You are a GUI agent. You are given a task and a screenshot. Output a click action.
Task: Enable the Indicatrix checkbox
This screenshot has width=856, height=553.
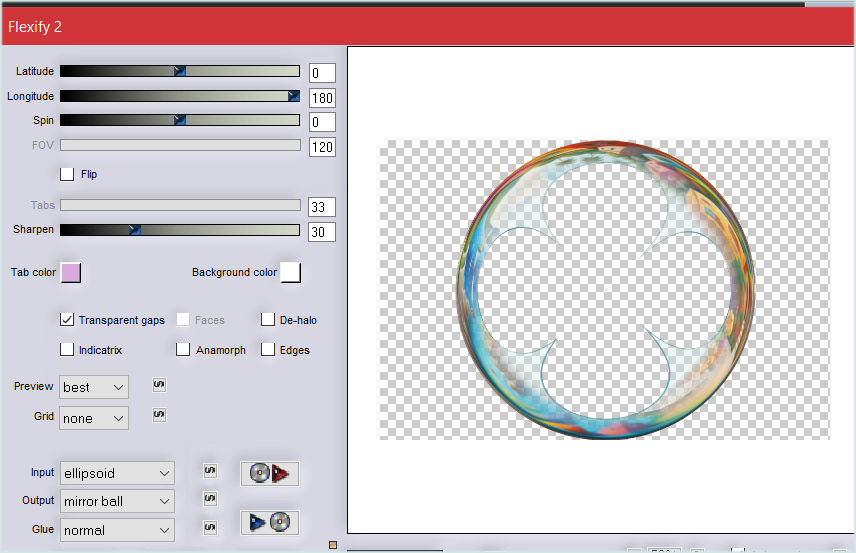click(x=67, y=349)
